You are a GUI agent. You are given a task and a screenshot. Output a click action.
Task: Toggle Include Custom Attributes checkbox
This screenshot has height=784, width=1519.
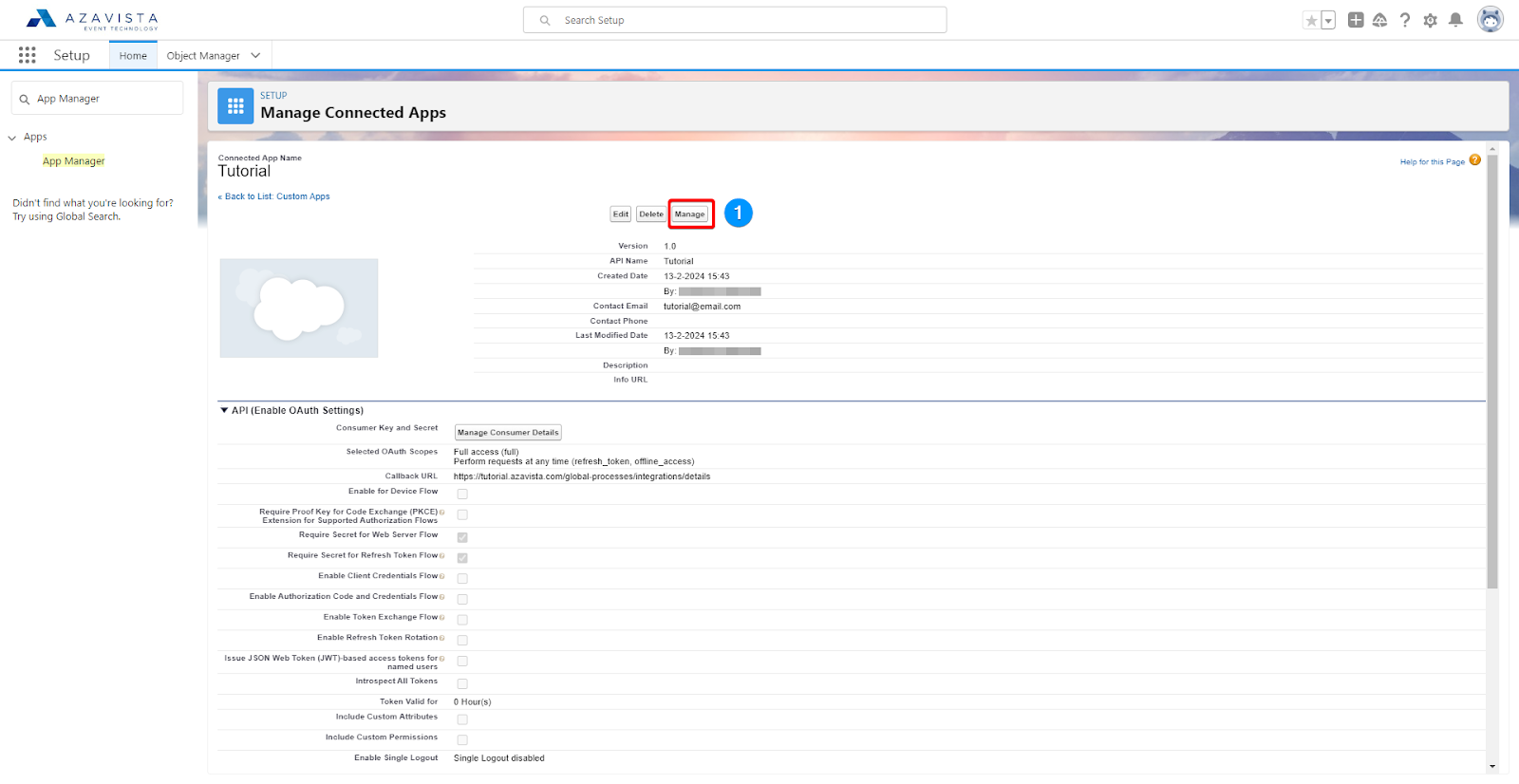click(x=462, y=719)
